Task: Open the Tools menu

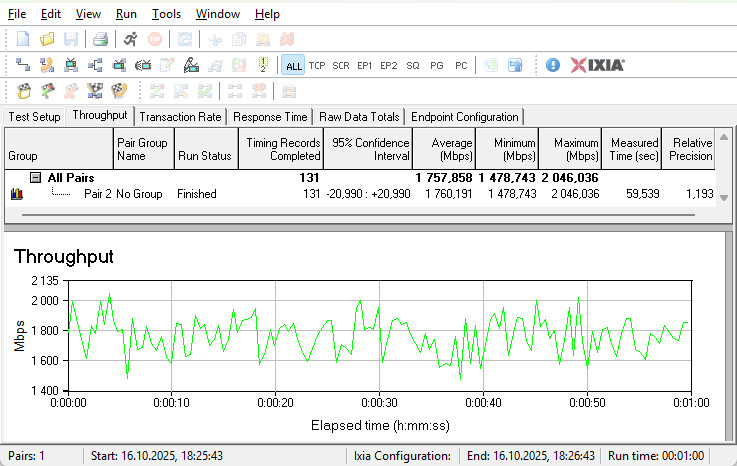Action: coord(166,14)
